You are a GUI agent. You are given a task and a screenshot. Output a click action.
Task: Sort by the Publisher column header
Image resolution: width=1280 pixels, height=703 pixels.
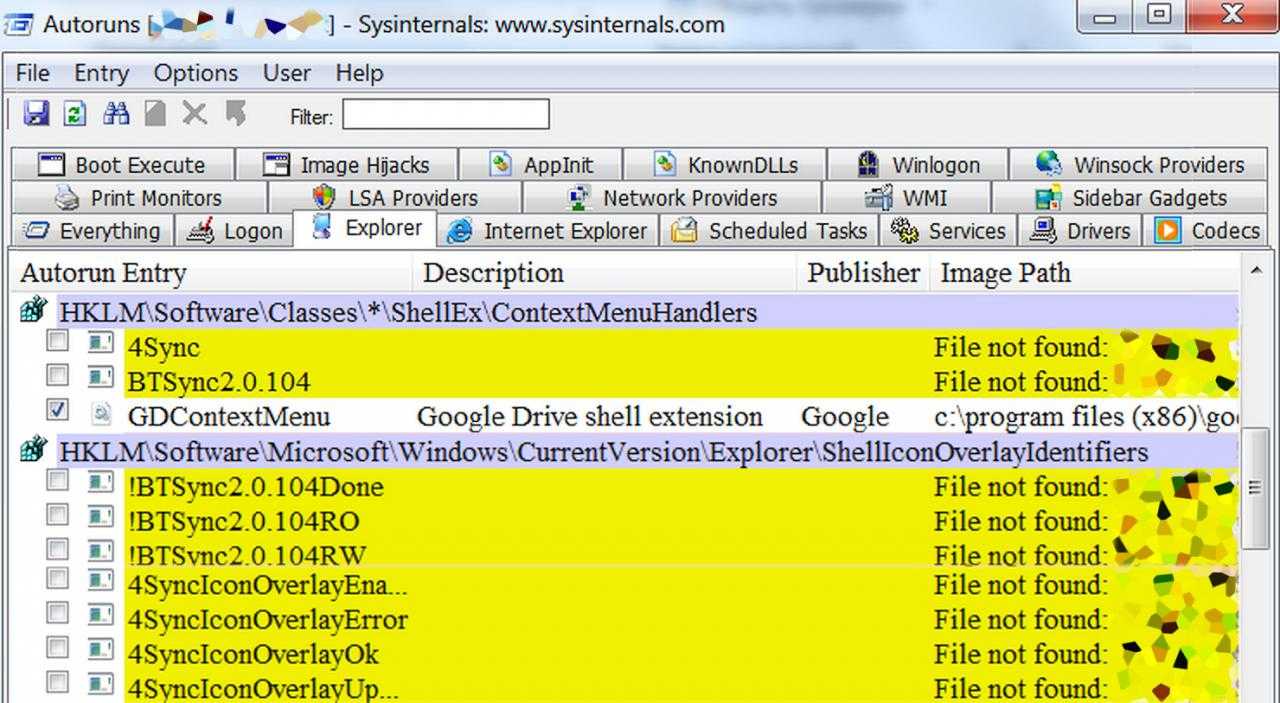[863, 273]
